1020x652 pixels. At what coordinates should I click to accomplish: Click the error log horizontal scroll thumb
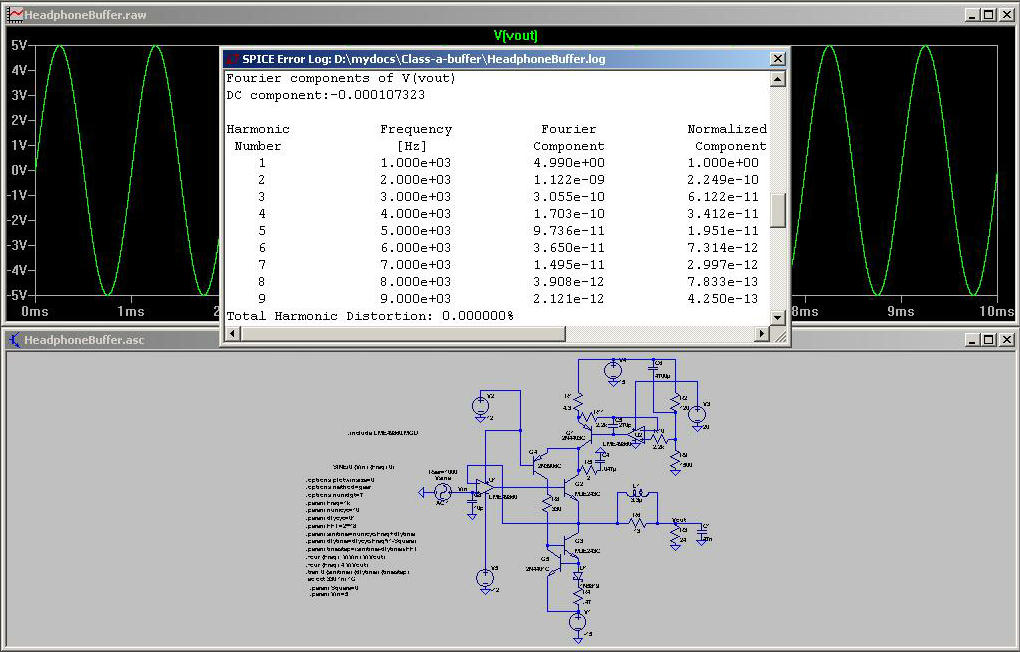point(403,333)
